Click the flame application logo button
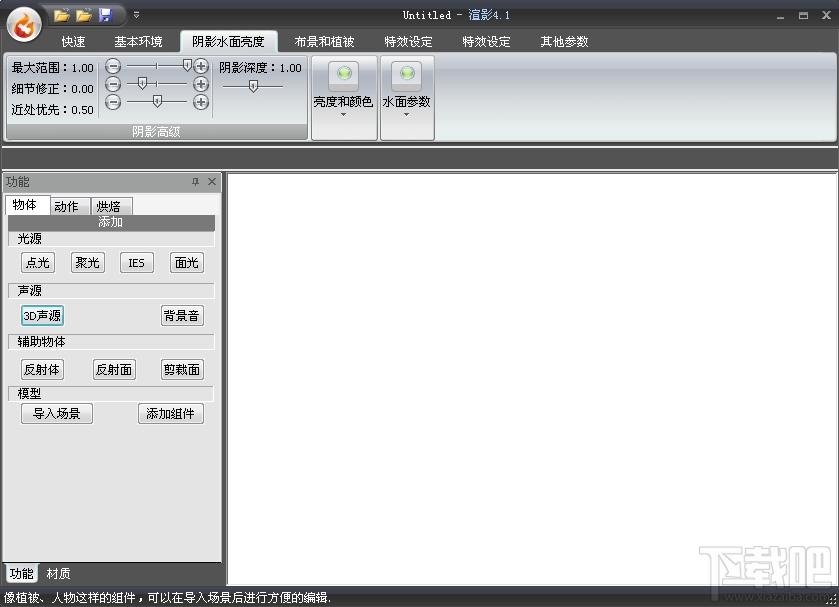Screen dimensions: 839x607 pos(24,24)
